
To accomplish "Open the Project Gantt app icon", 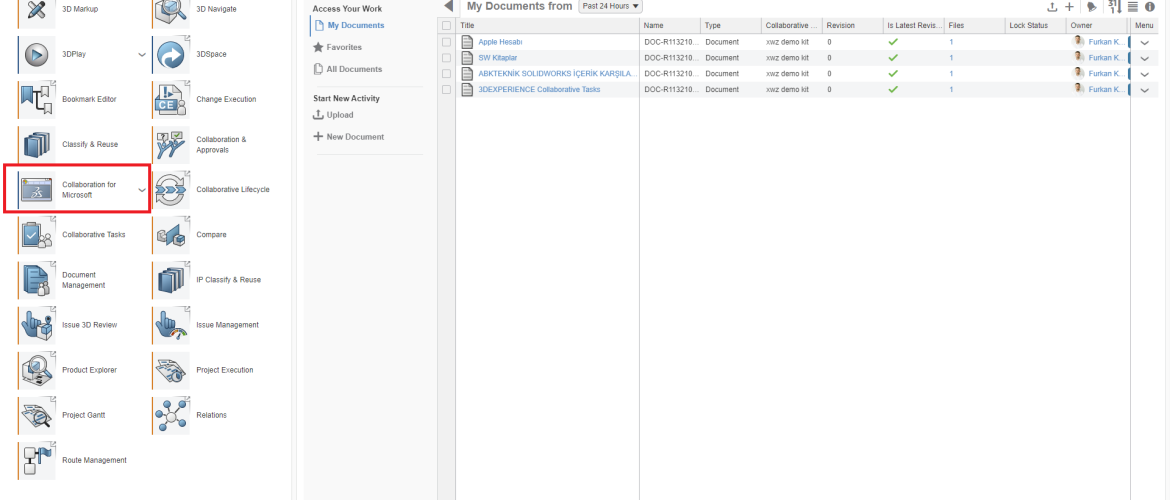I will point(36,415).
